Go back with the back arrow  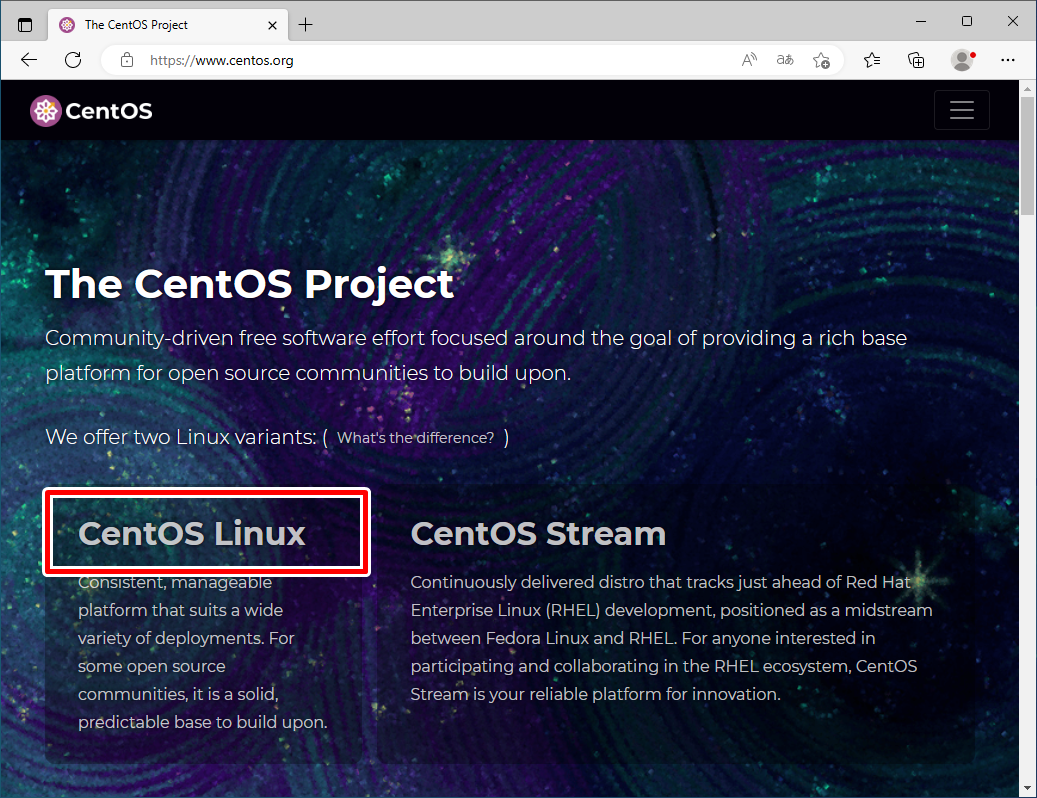(29, 60)
